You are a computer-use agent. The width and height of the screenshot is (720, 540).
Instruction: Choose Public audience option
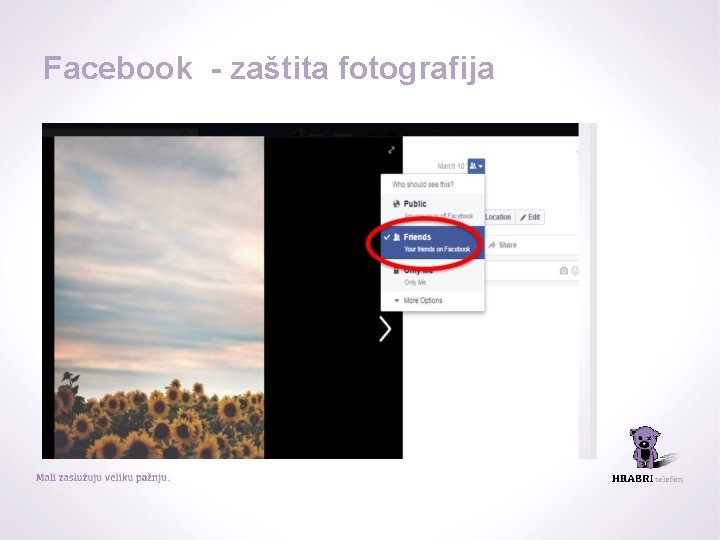(433, 209)
